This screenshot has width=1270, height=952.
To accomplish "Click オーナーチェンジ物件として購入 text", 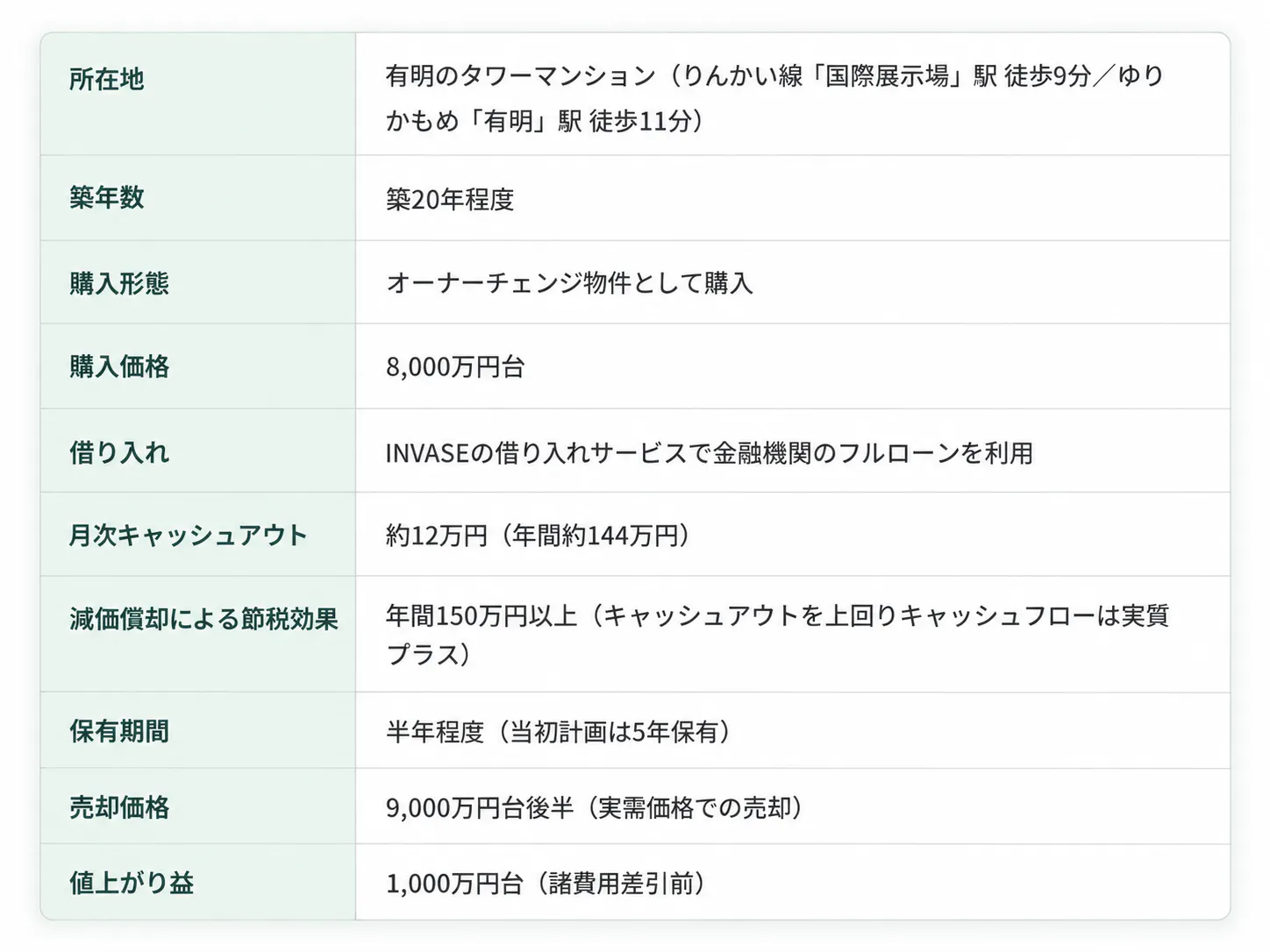I will pos(569,283).
